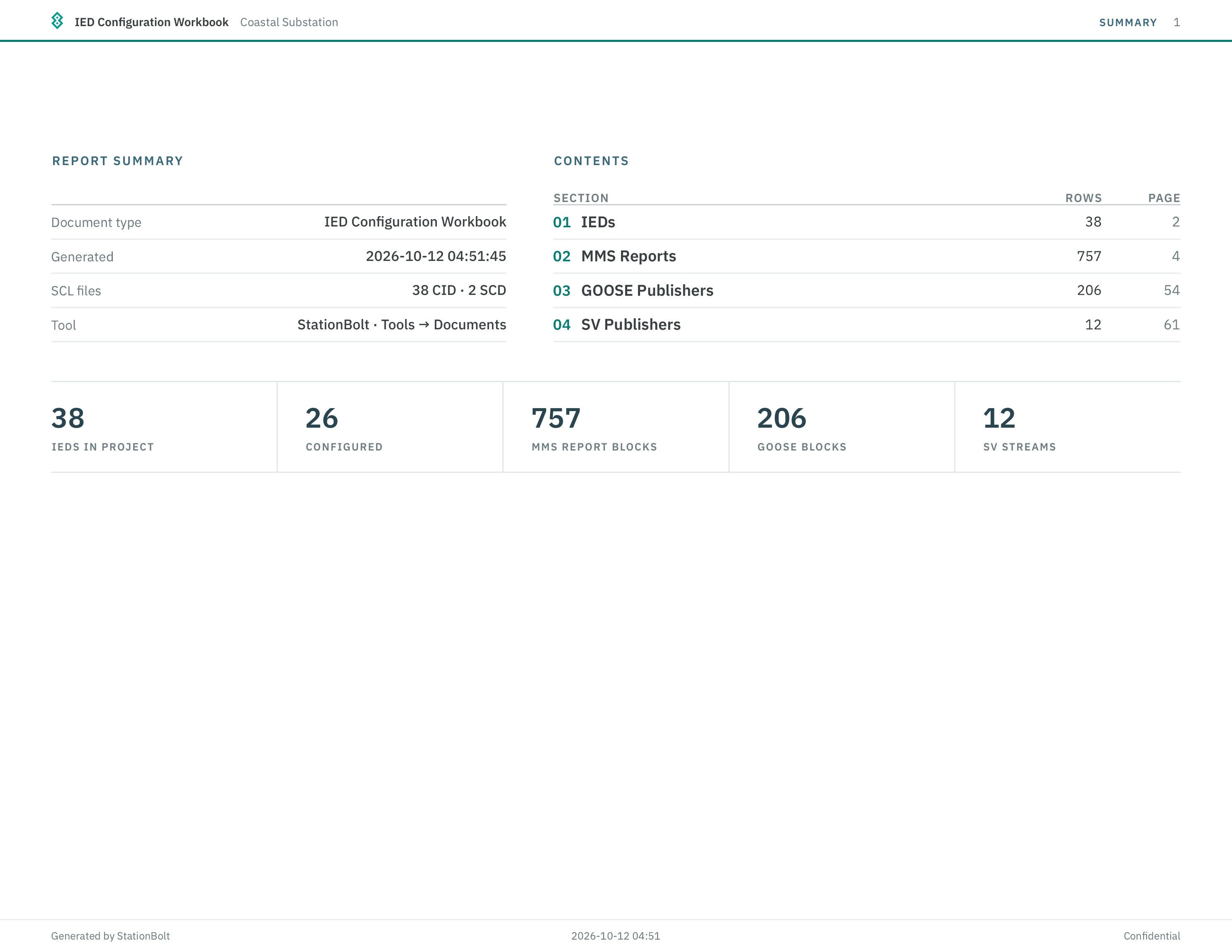Select the 206 GOOSE Blocks card

pos(842,427)
